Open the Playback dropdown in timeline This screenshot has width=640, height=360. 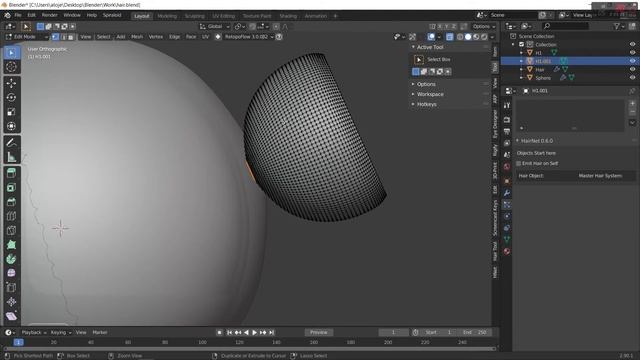34,332
